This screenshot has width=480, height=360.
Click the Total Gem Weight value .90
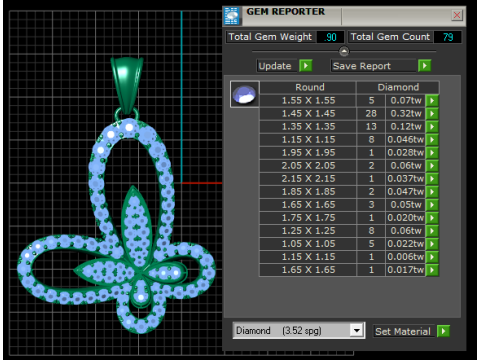(330, 37)
